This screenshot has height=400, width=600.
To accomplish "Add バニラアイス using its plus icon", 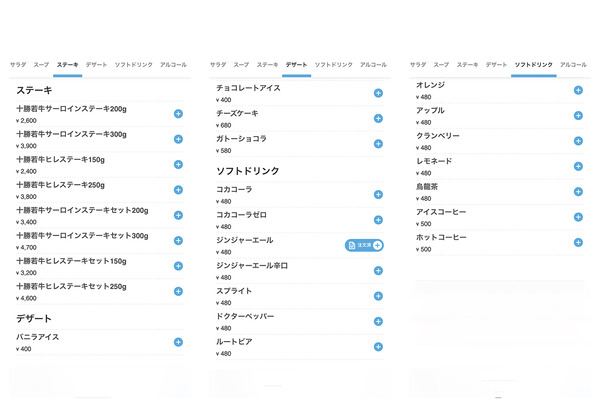I will pos(178,342).
